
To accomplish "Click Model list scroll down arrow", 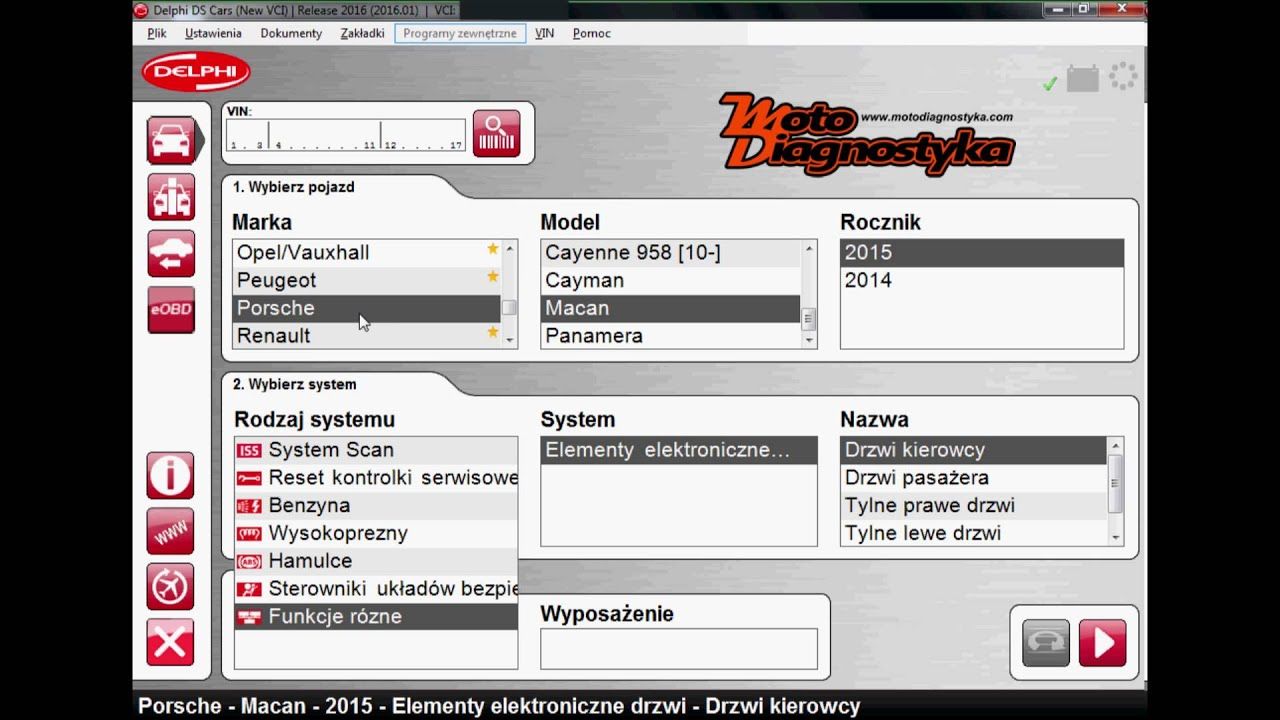I will pos(809,340).
